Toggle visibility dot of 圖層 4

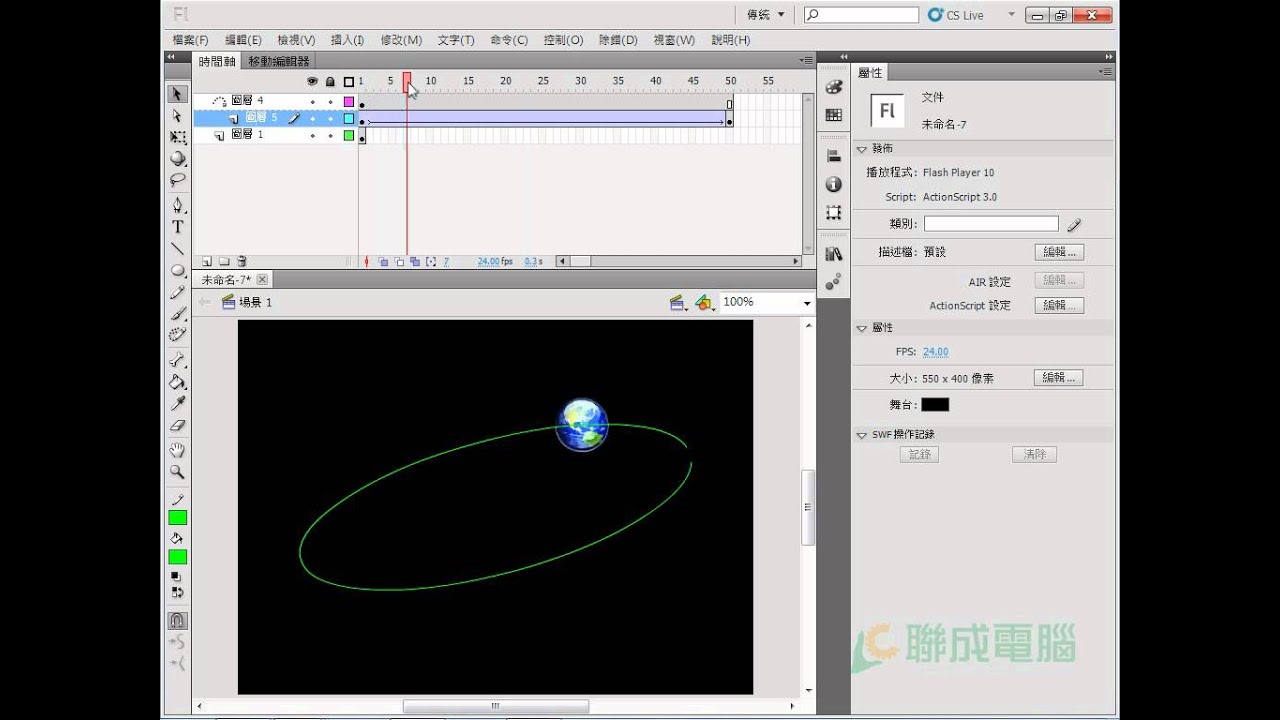(x=312, y=102)
